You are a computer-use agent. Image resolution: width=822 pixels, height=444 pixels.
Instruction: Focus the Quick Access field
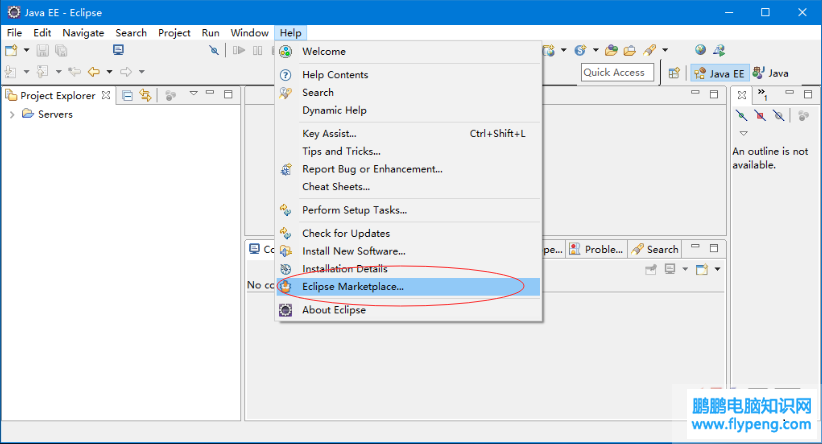pyautogui.click(x=618, y=72)
